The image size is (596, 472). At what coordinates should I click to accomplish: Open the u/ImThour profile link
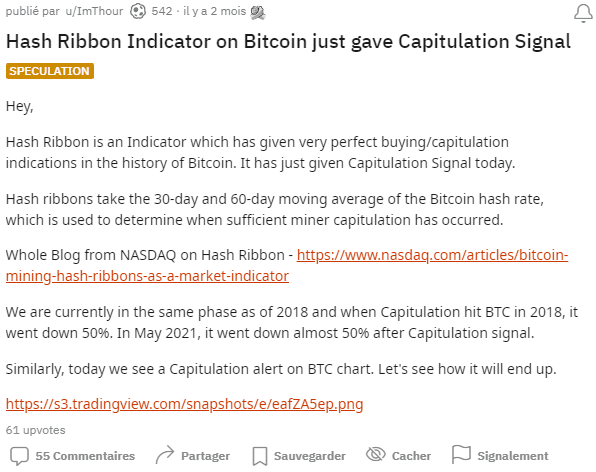(94, 11)
